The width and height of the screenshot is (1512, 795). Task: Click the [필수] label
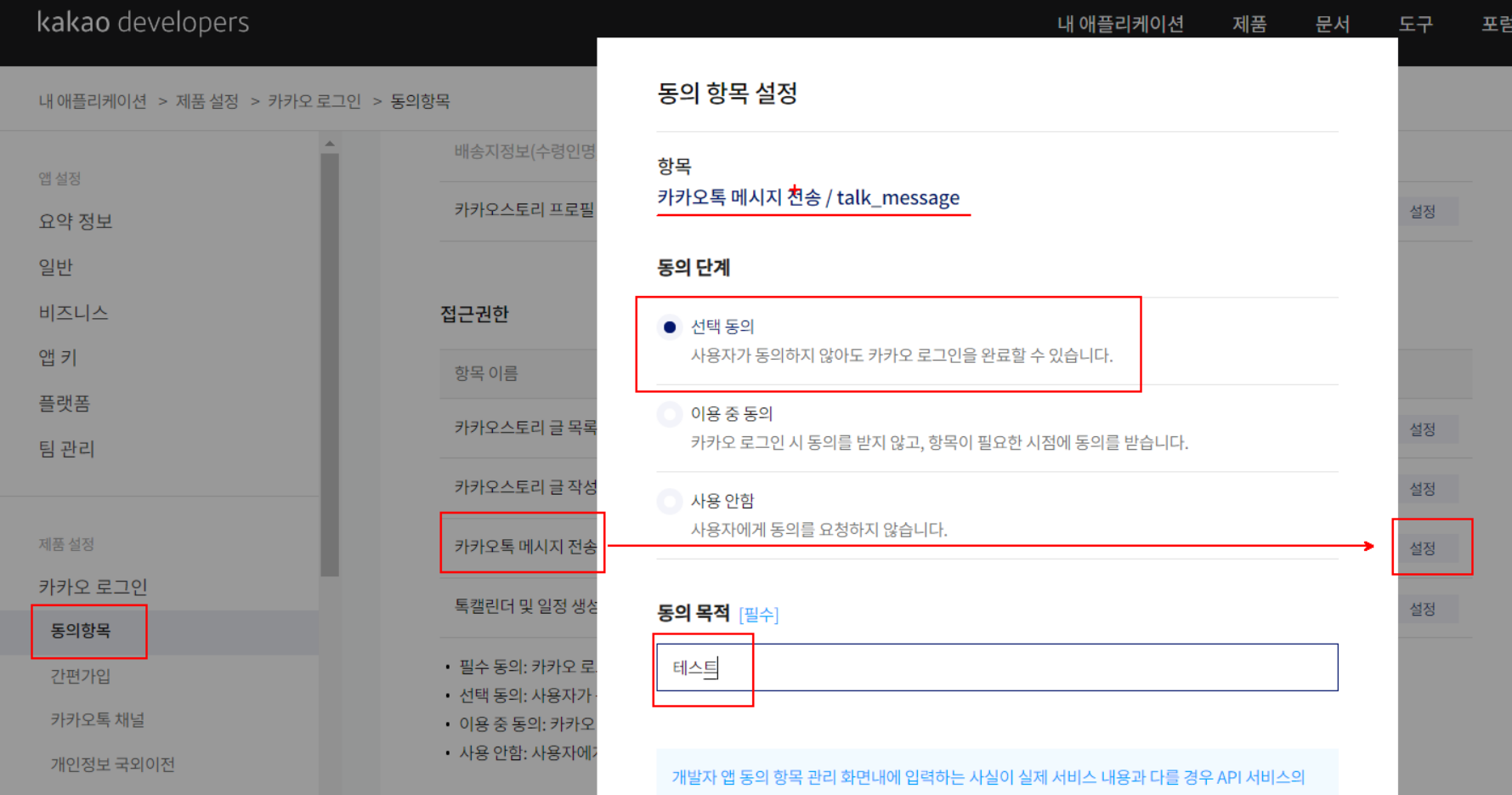(759, 615)
